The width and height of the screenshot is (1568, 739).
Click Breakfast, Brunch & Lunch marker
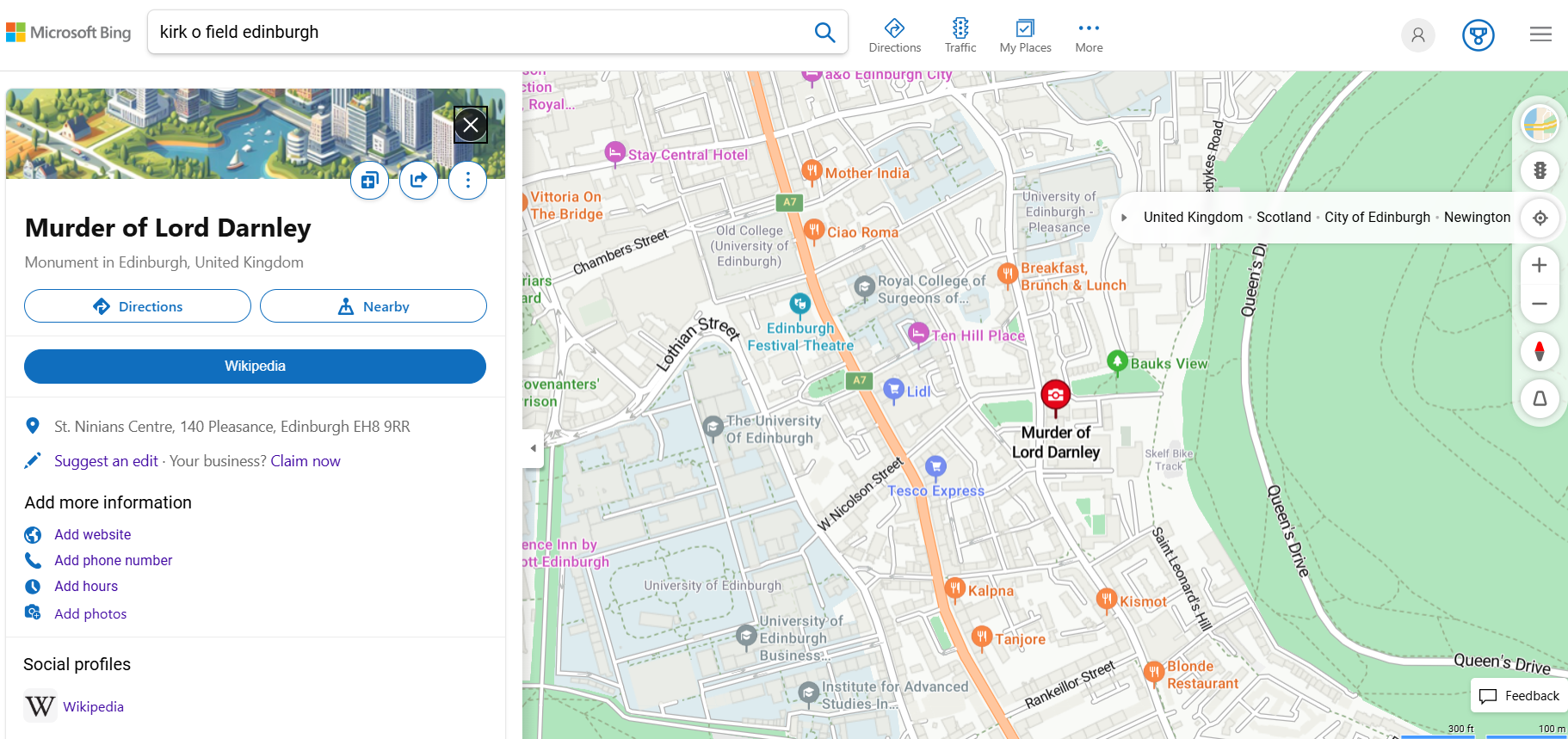(x=1007, y=274)
